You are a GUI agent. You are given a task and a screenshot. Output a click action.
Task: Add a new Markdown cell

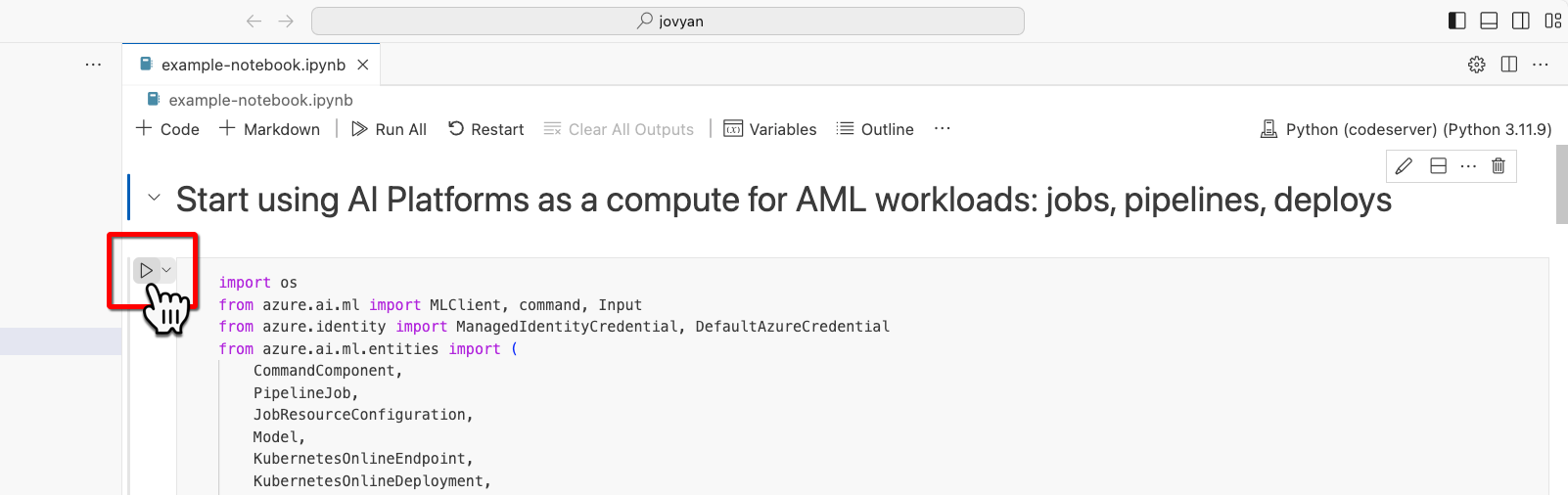[x=269, y=129]
